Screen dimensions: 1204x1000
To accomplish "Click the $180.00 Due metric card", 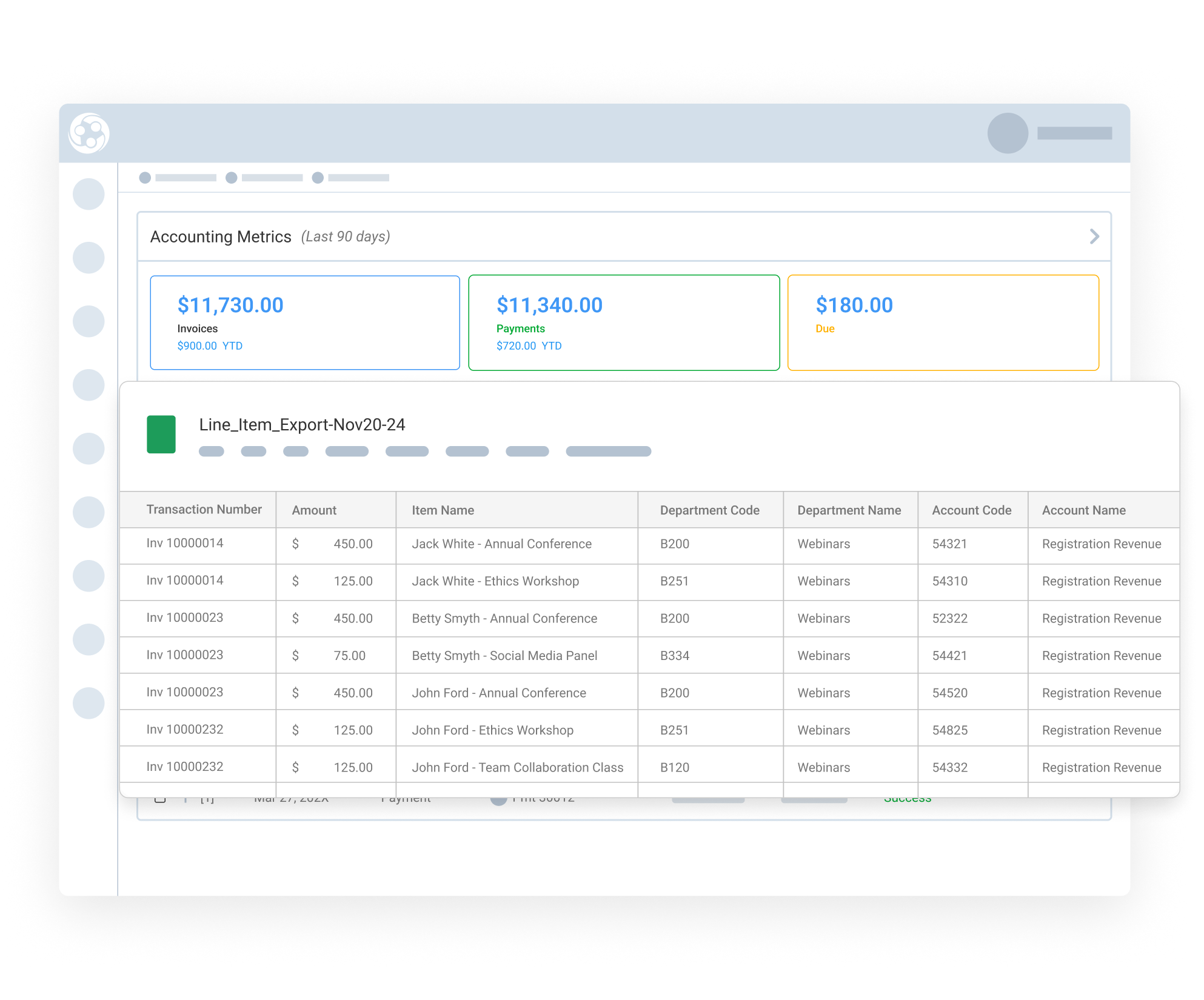I will pyautogui.click(x=943, y=322).
